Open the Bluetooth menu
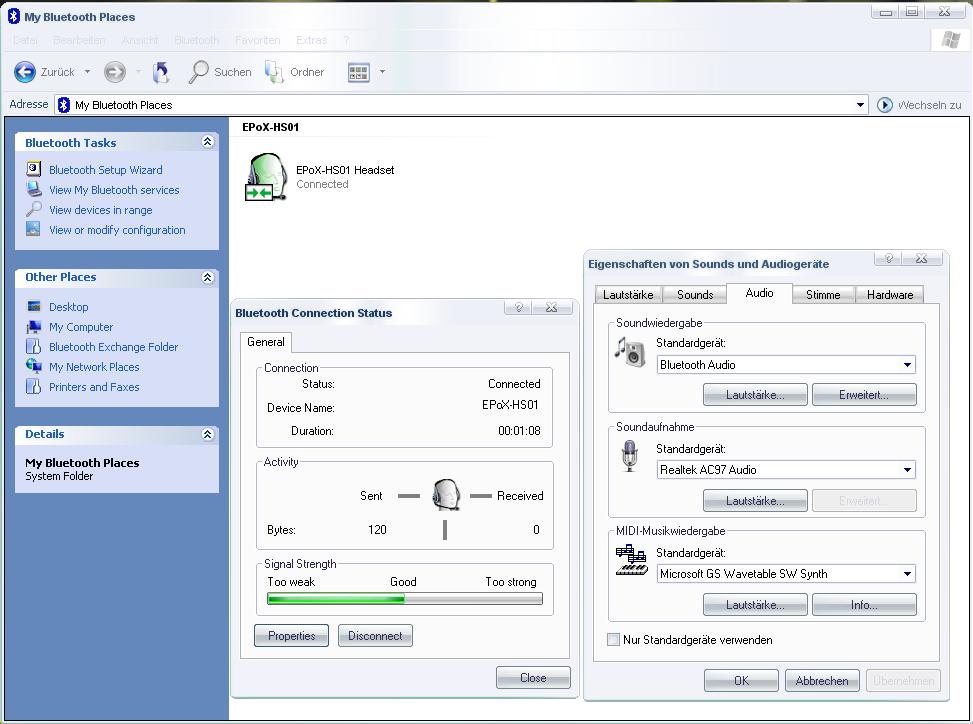Viewport: 973px width, 724px height. 196,40
